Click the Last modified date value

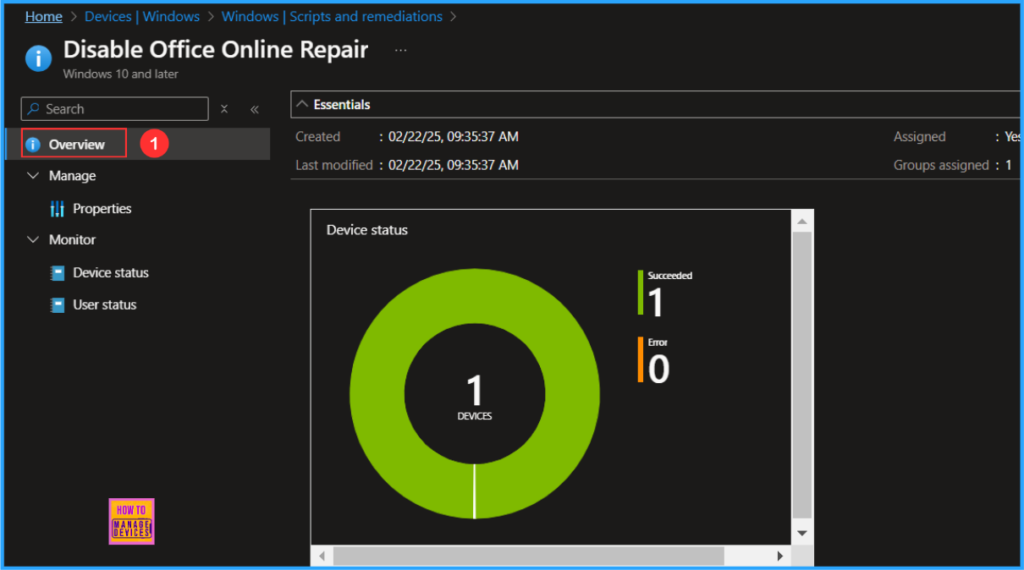coord(453,165)
